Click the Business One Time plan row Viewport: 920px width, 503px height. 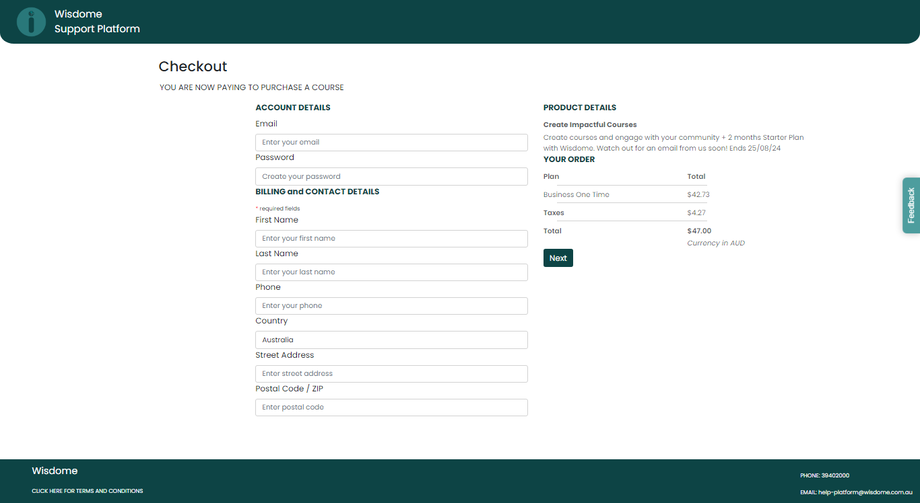(576, 195)
